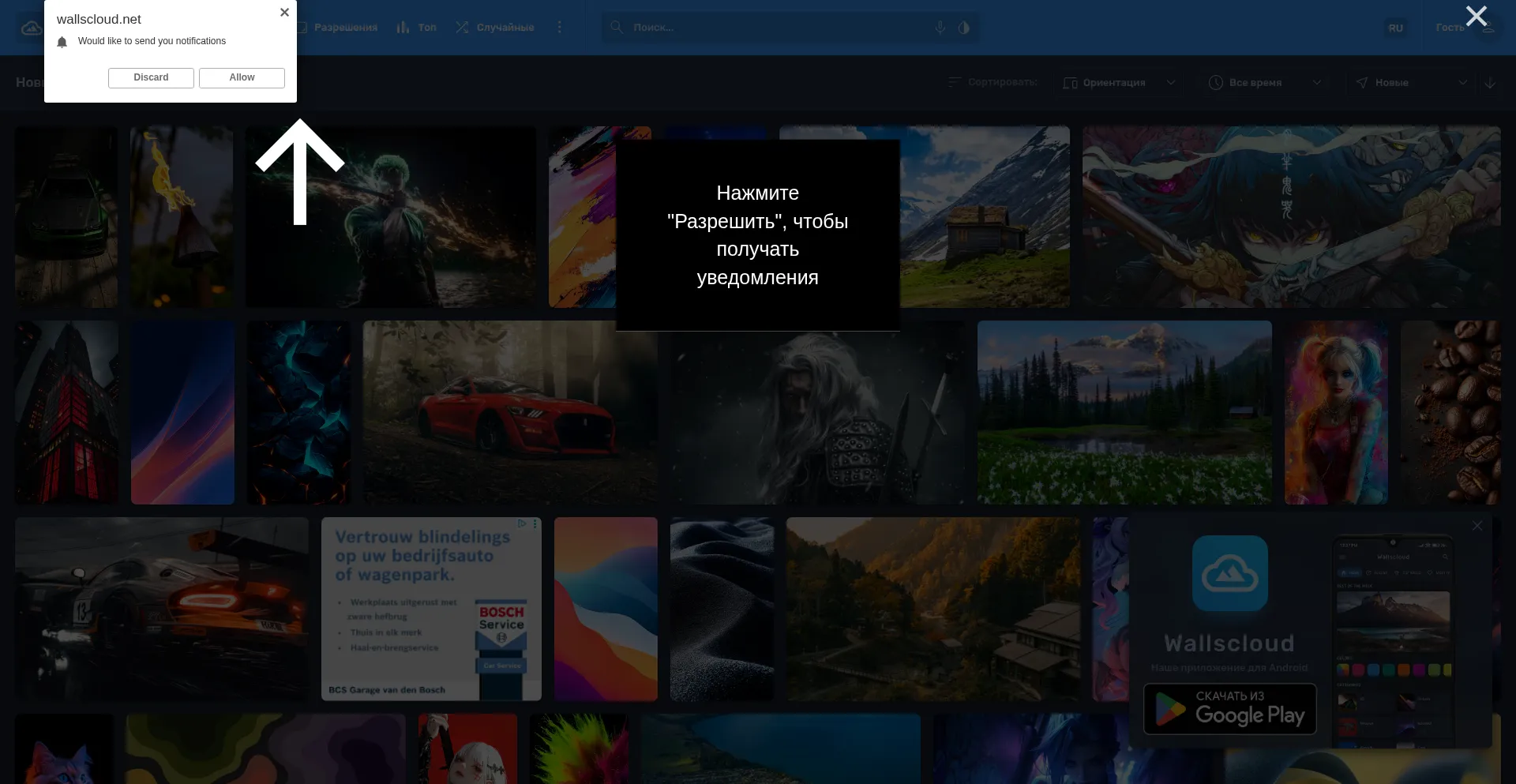Viewport: 1516px width, 784px height.
Task: Switch language via RU button
Action: coord(1396,28)
